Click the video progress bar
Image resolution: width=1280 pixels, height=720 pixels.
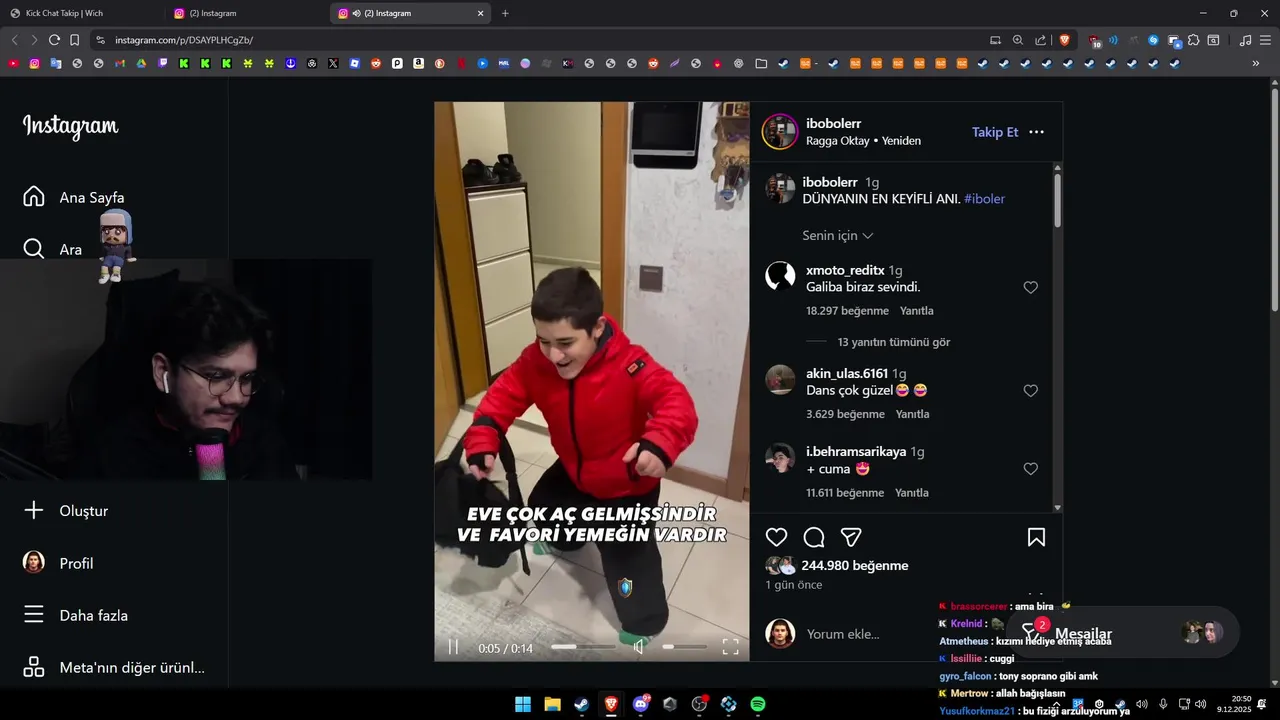click(x=583, y=647)
